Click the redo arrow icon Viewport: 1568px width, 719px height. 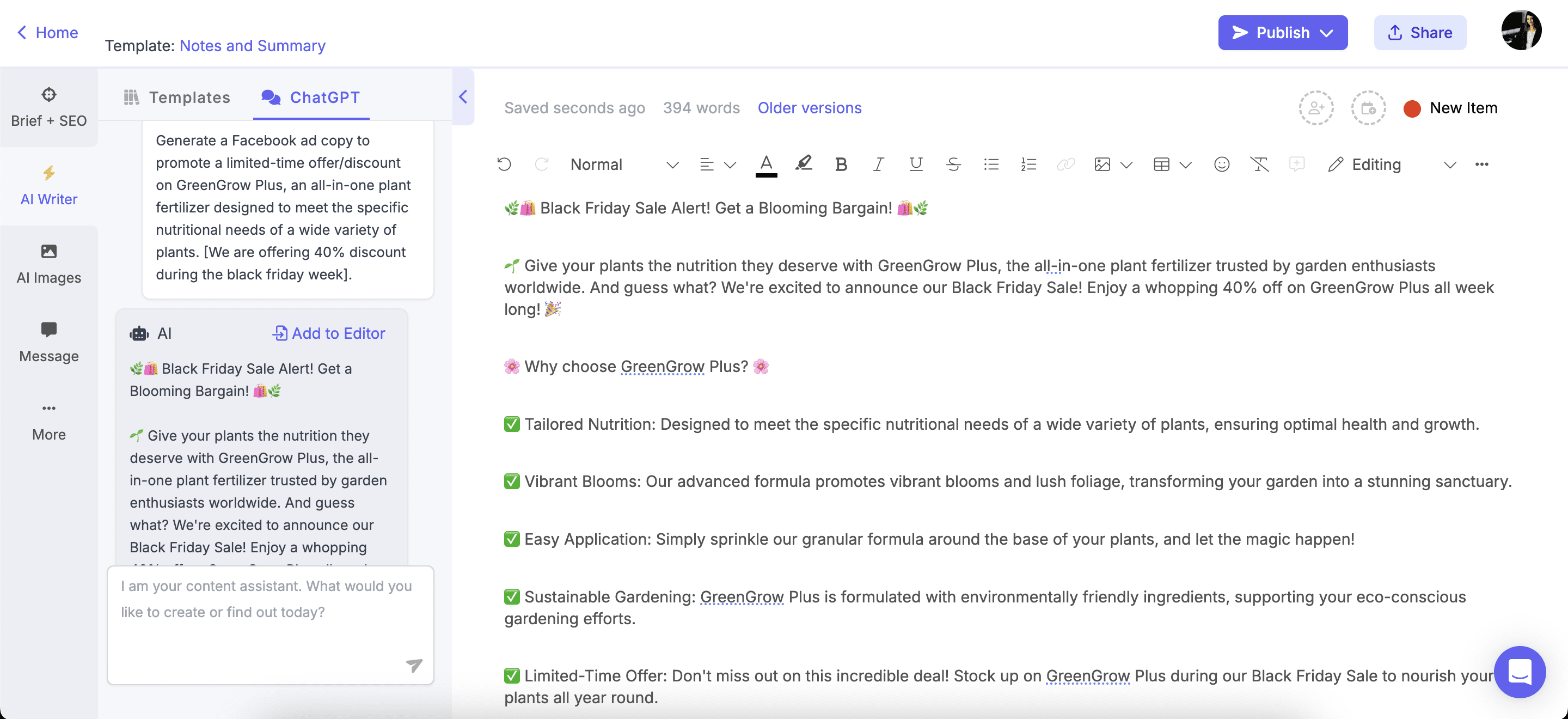tap(542, 164)
